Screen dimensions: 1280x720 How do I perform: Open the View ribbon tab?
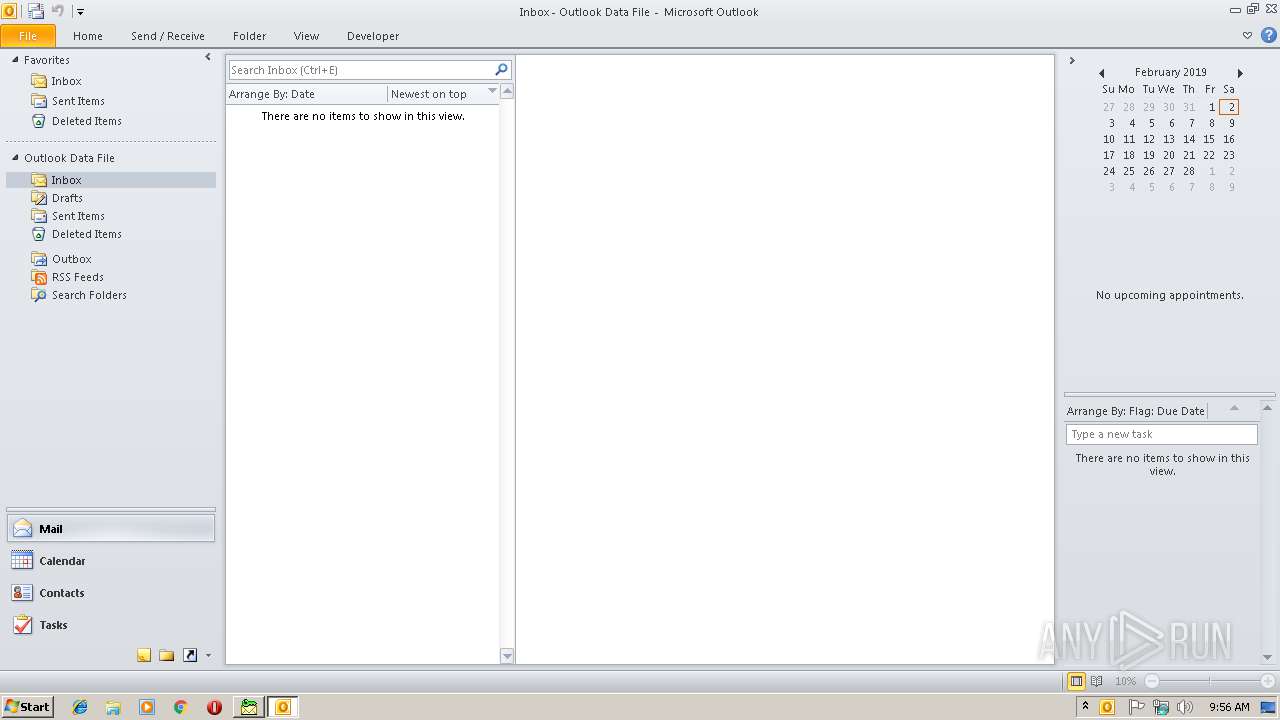pyautogui.click(x=307, y=36)
